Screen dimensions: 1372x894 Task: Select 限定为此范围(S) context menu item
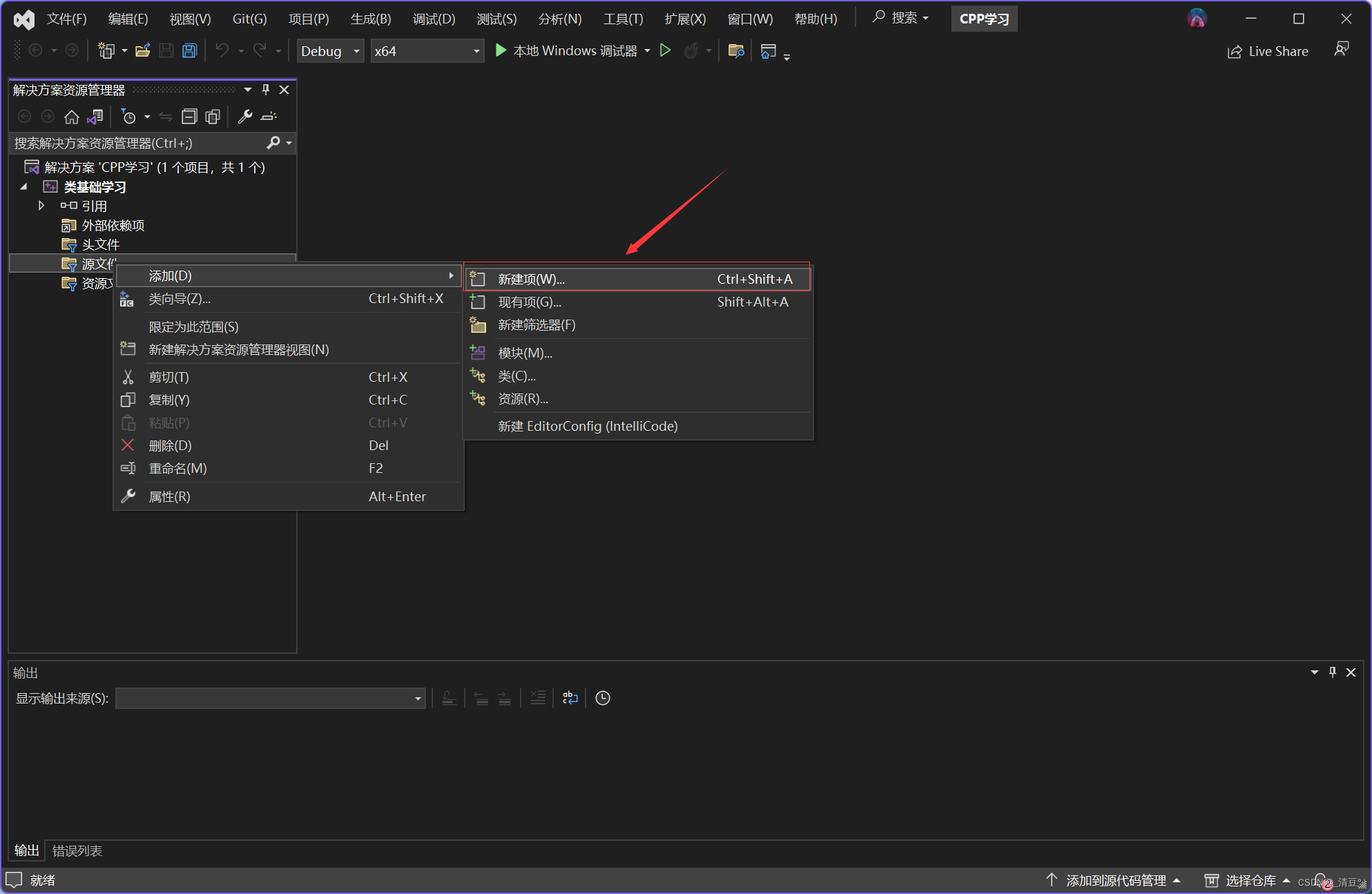(289, 327)
